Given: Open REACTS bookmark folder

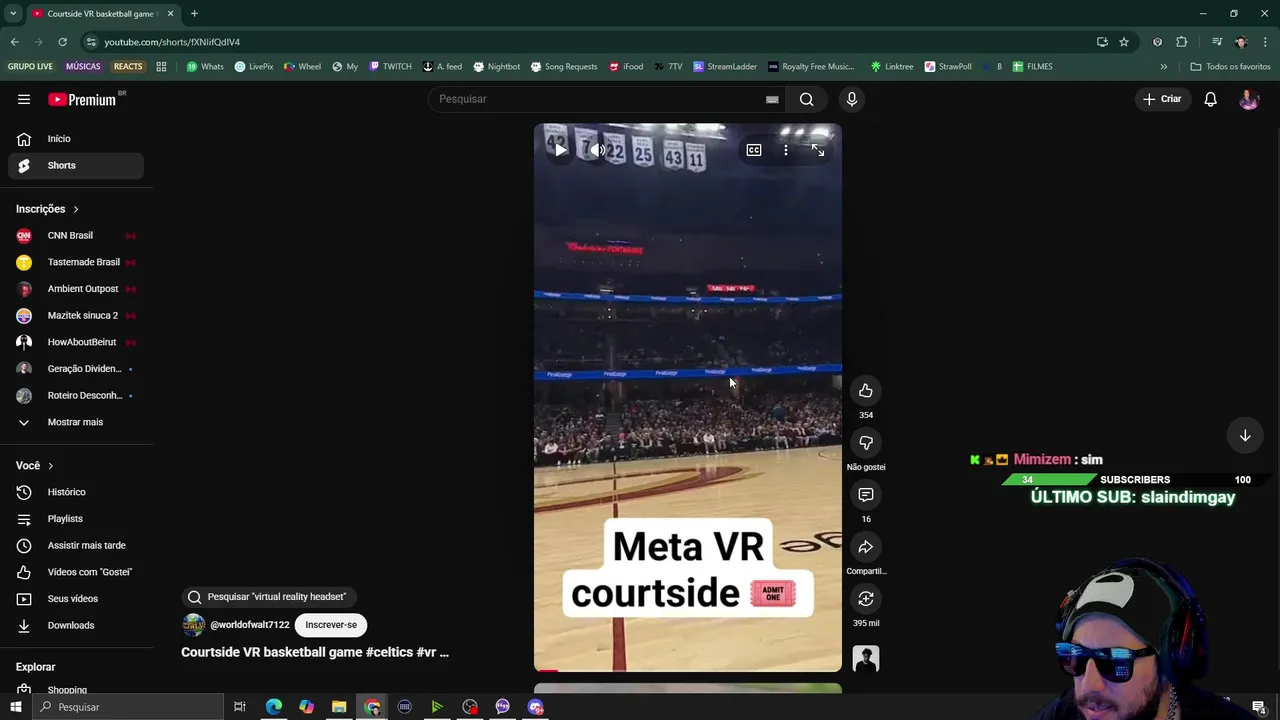Looking at the screenshot, I should tap(128, 67).
